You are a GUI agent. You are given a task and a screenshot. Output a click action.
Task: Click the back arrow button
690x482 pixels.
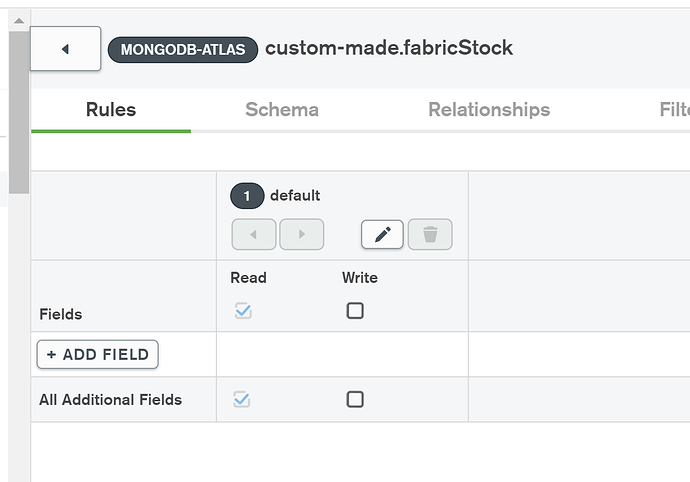(x=65, y=49)
